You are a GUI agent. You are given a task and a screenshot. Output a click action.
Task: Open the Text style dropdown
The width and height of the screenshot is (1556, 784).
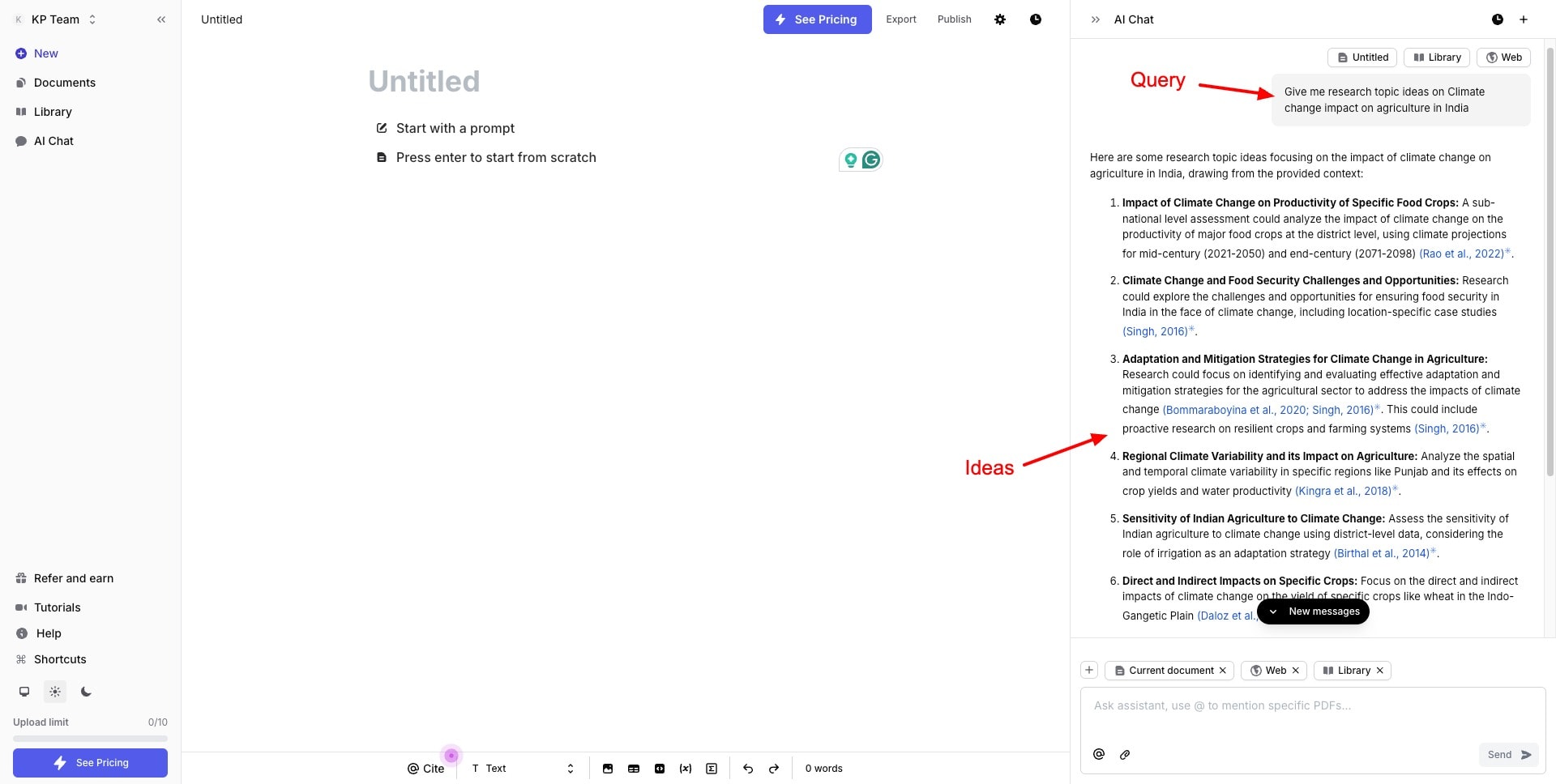[x=523, y=769]
